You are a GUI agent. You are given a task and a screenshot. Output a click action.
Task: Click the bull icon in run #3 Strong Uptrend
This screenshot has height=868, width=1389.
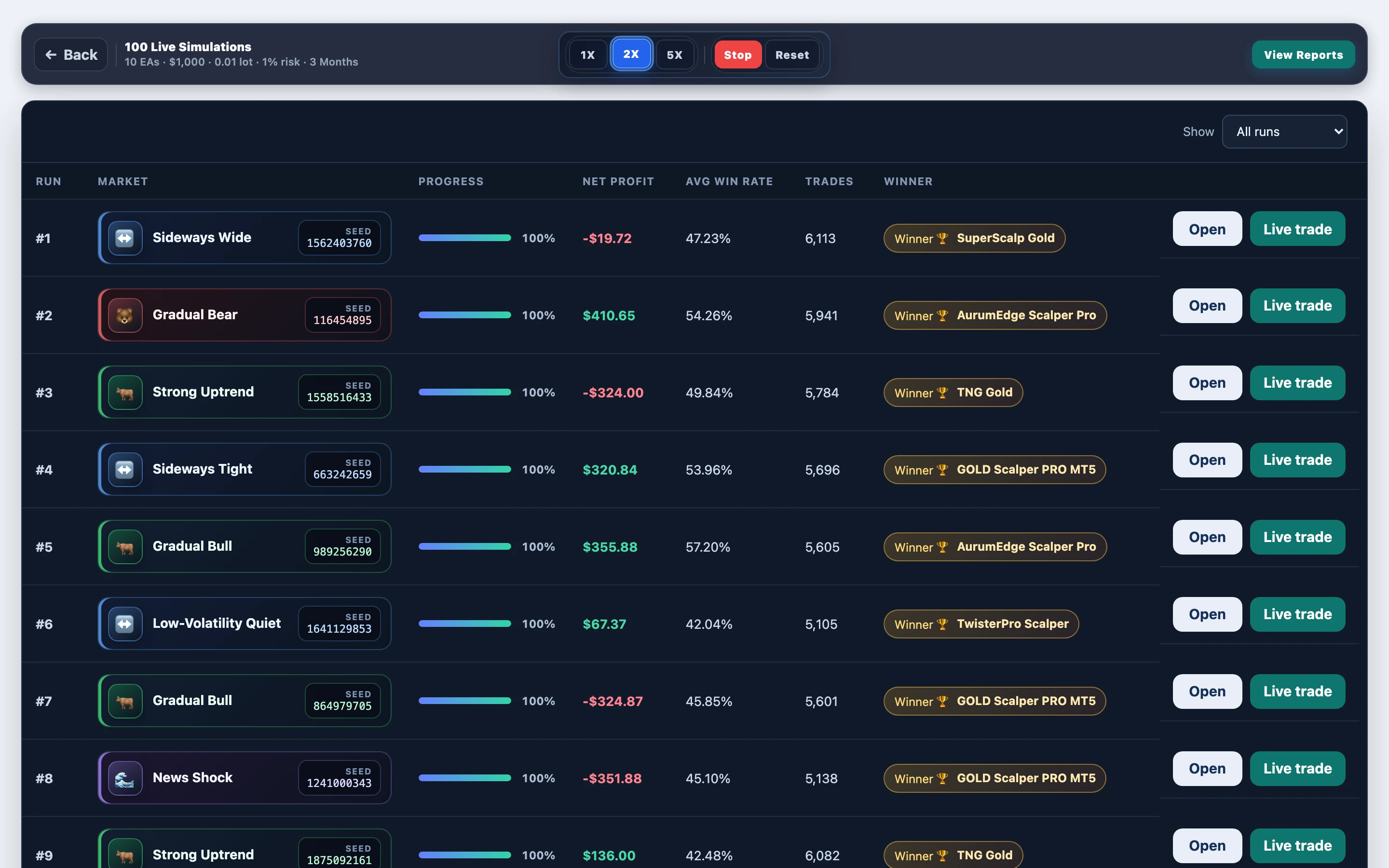125,392
